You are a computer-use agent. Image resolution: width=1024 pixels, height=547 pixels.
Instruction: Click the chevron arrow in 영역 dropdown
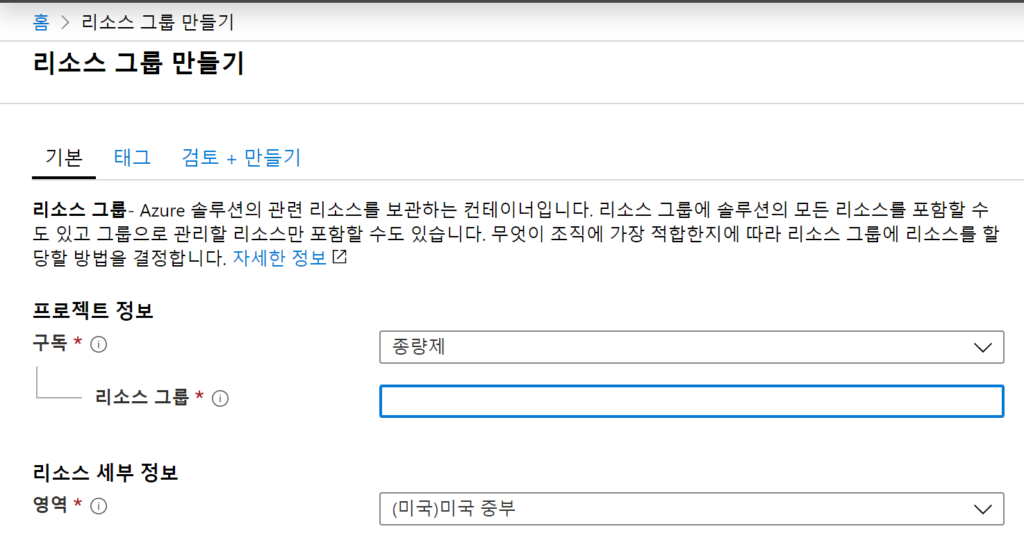click(981, 509)
